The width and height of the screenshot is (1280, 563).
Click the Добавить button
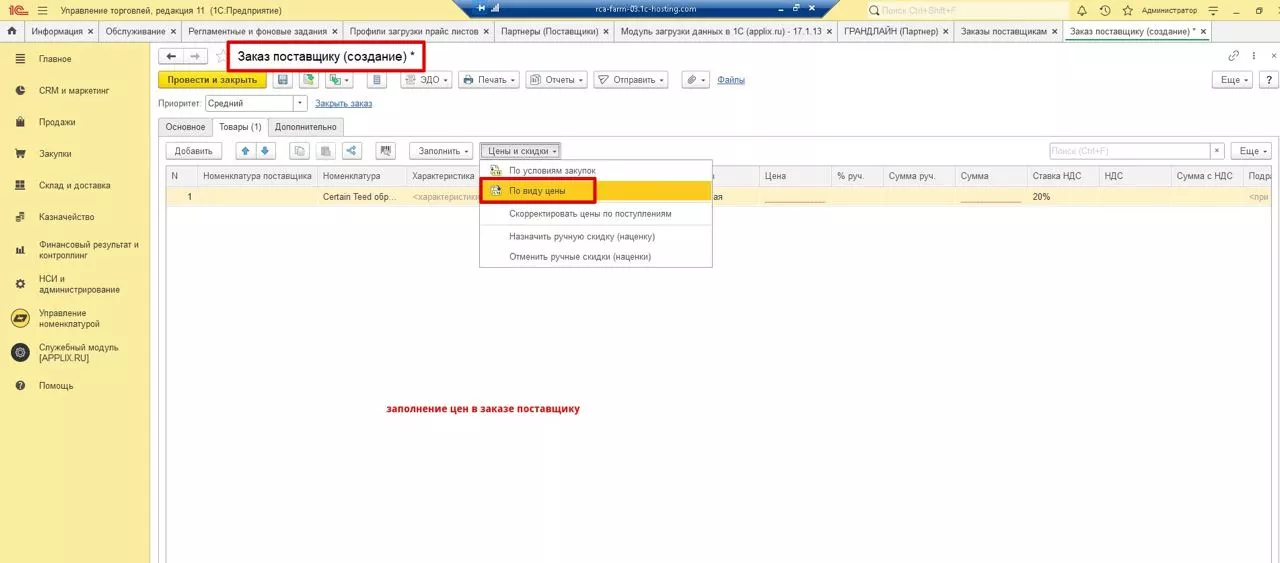(194, 151)
